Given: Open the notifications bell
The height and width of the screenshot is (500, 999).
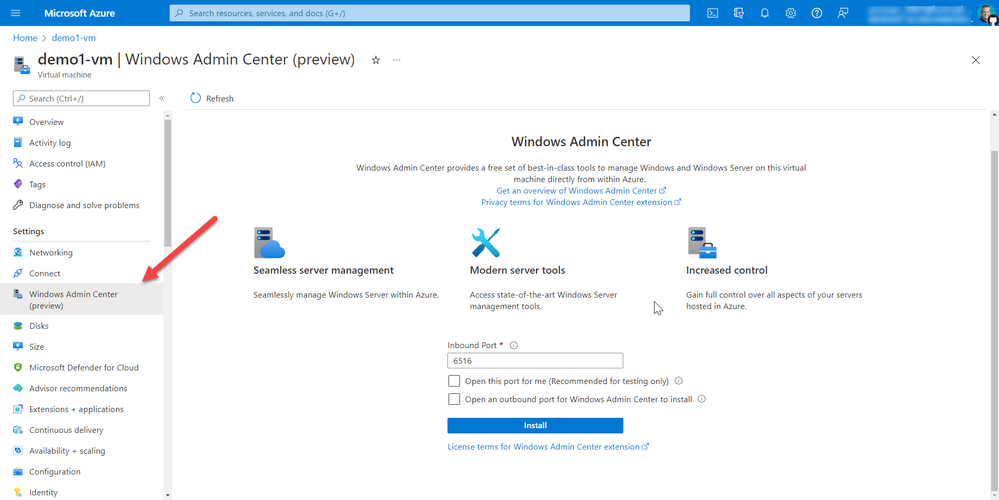Looking at the screenshot, I should (x=765, y=13).
